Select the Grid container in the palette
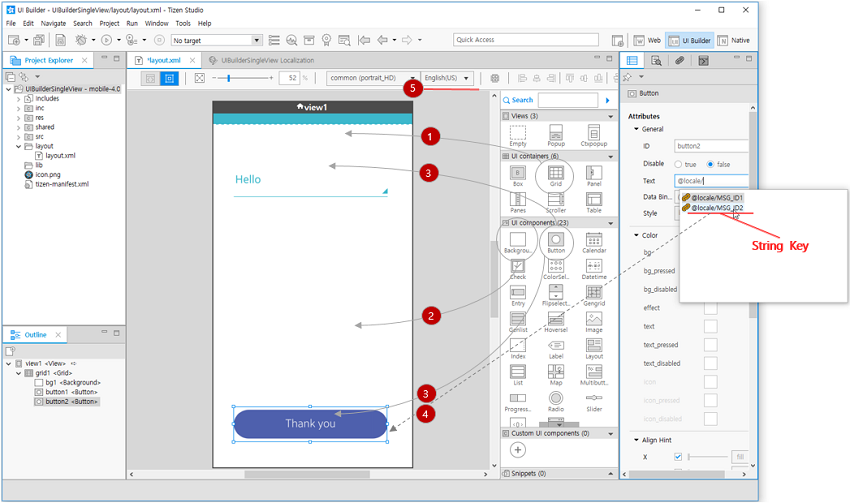The height and width of the screenshot is (503, 850). tap(555, 174)
